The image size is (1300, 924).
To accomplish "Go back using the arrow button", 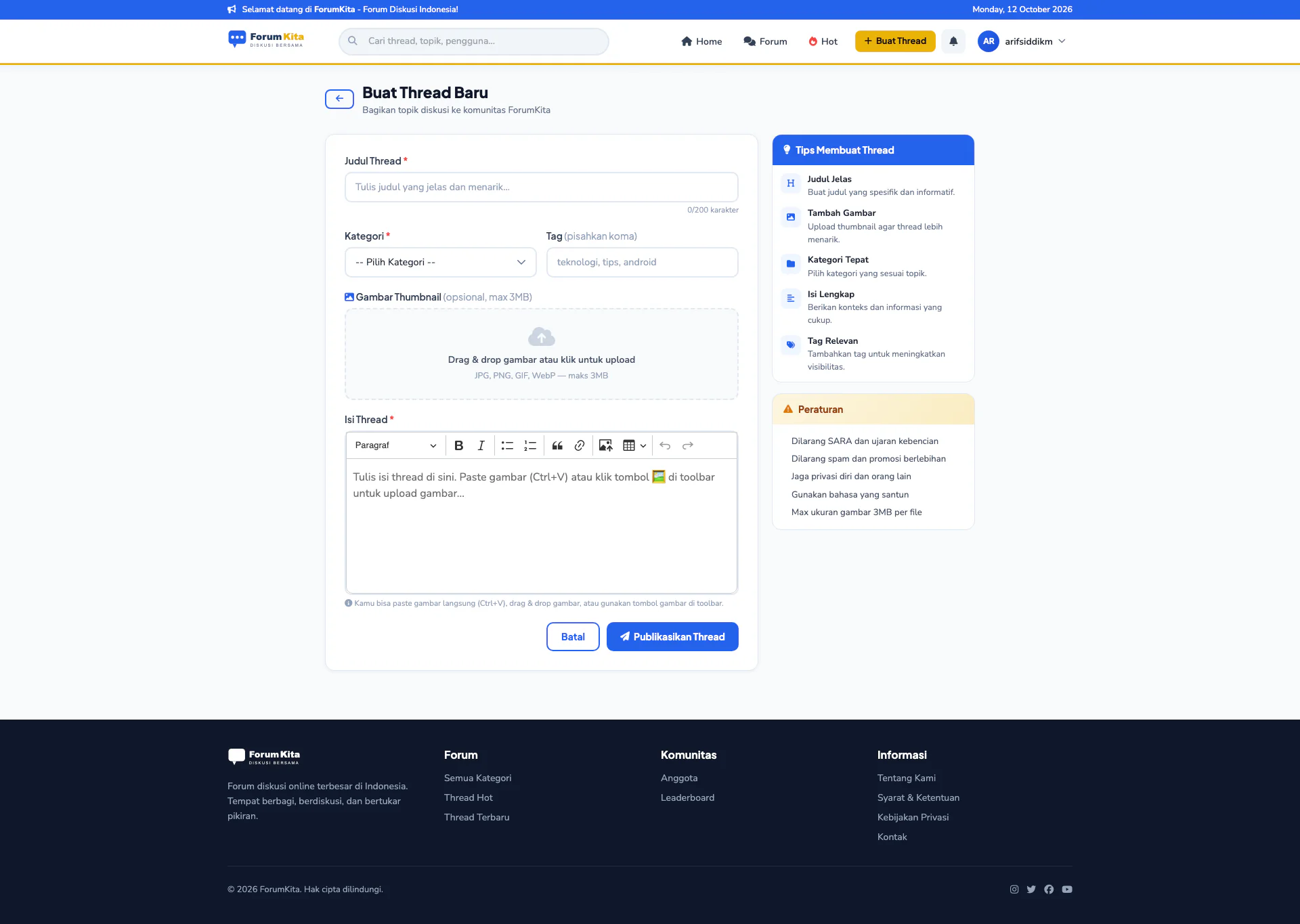I will coord(339,99).
